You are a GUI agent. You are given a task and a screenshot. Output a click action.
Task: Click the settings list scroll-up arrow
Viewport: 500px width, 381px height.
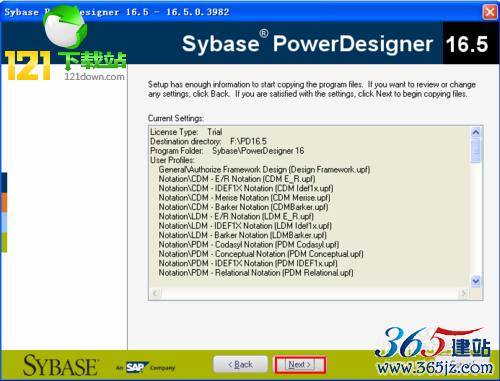point(476,132)
